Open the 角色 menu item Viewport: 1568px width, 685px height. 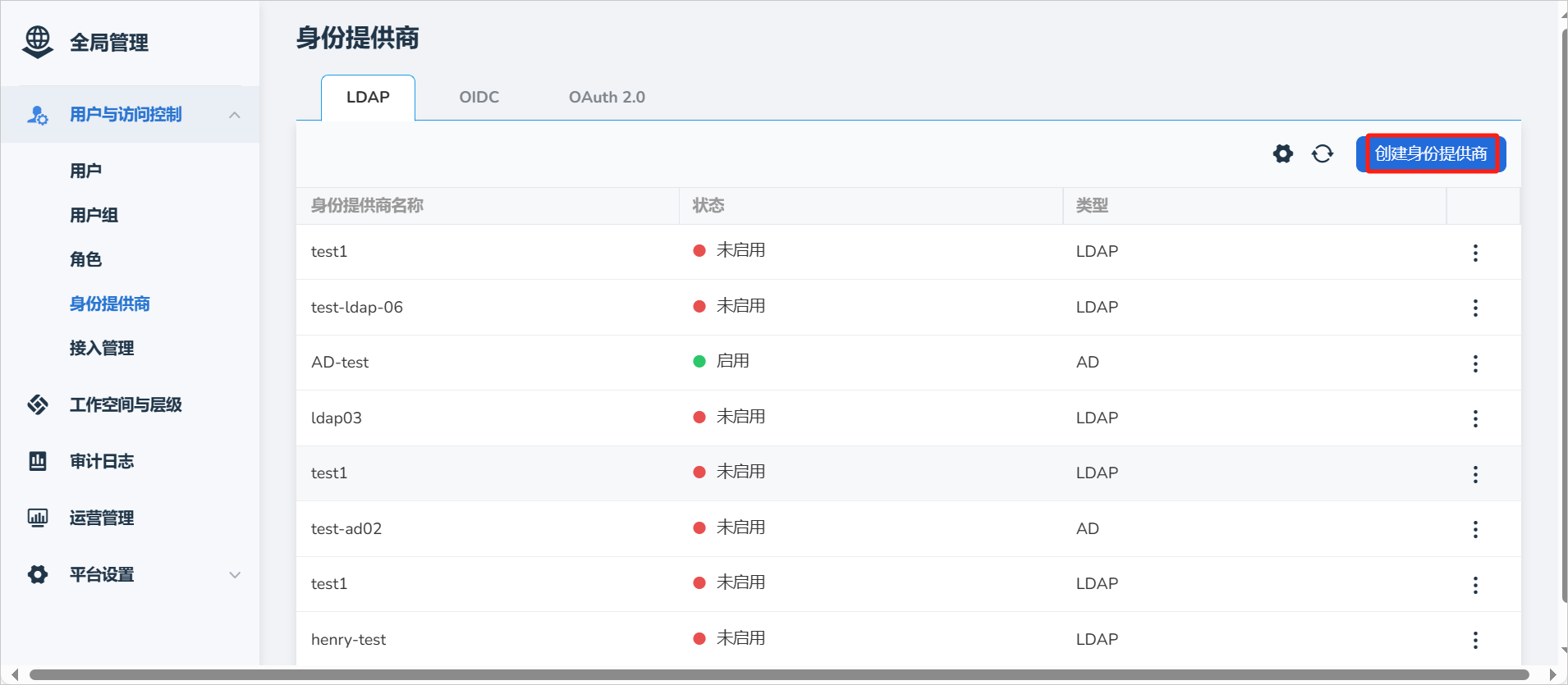pos(85,259)
